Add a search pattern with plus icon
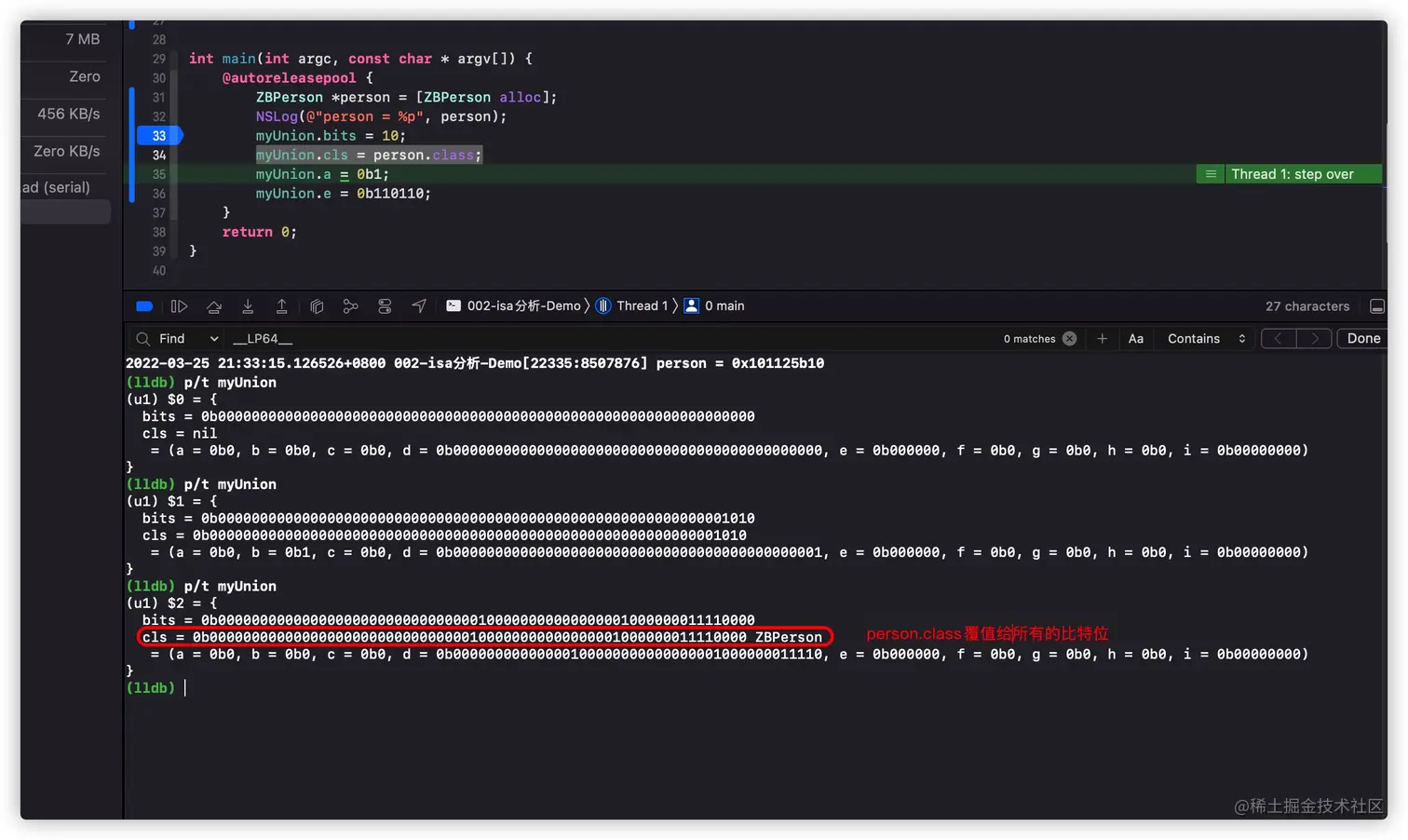The height and width of the screenshot is (840, 1408). (x=1103, y=339)
